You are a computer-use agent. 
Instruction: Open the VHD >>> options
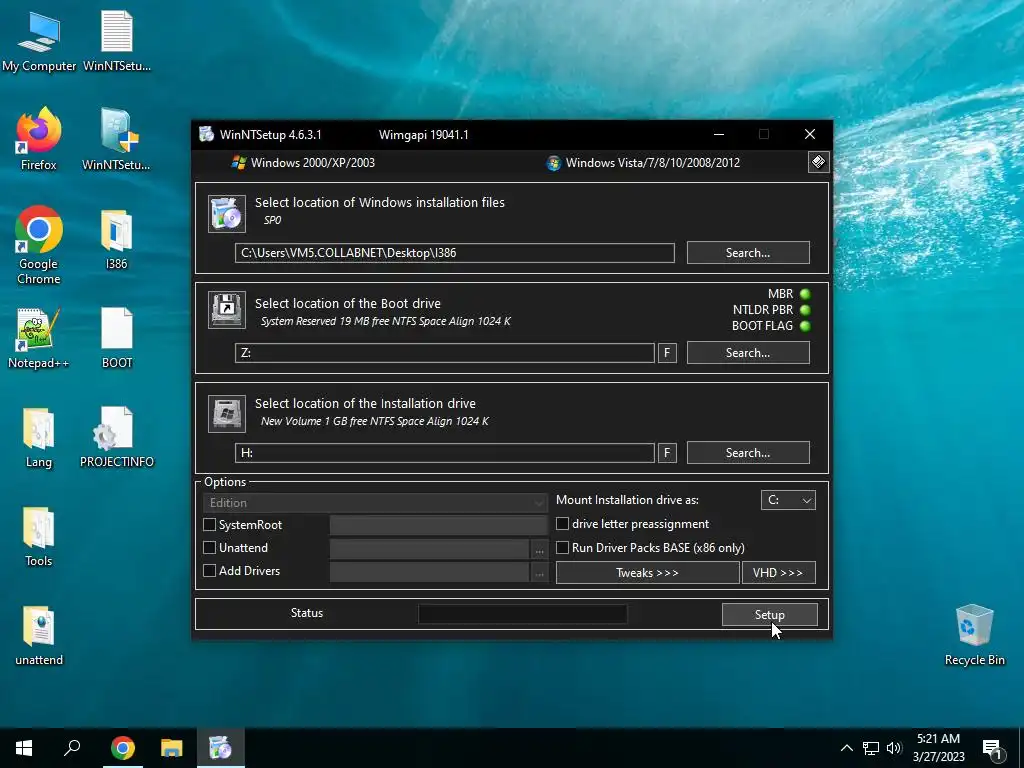(x=778, y=573)
